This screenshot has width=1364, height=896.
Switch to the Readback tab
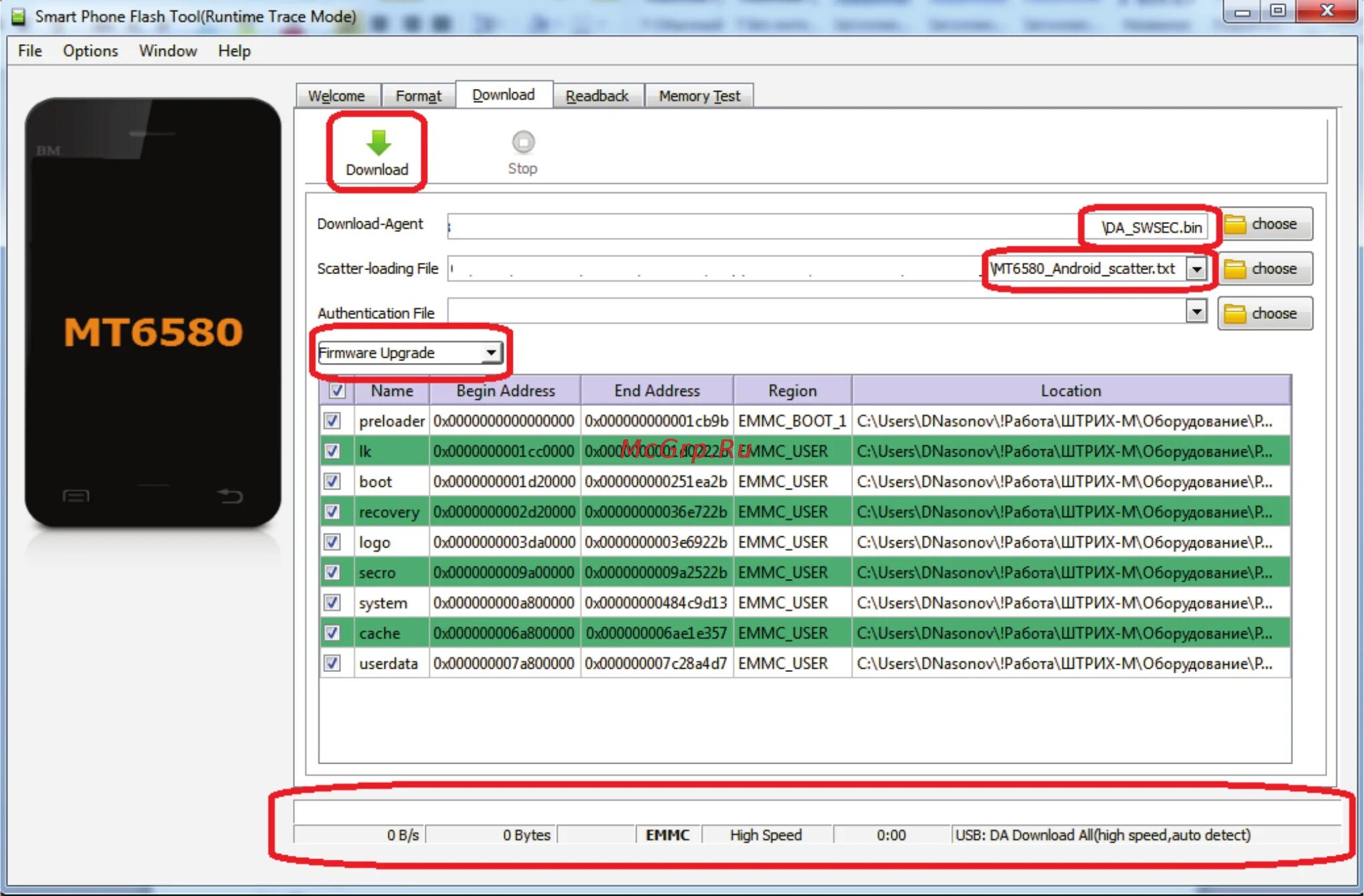coord(596,96)
